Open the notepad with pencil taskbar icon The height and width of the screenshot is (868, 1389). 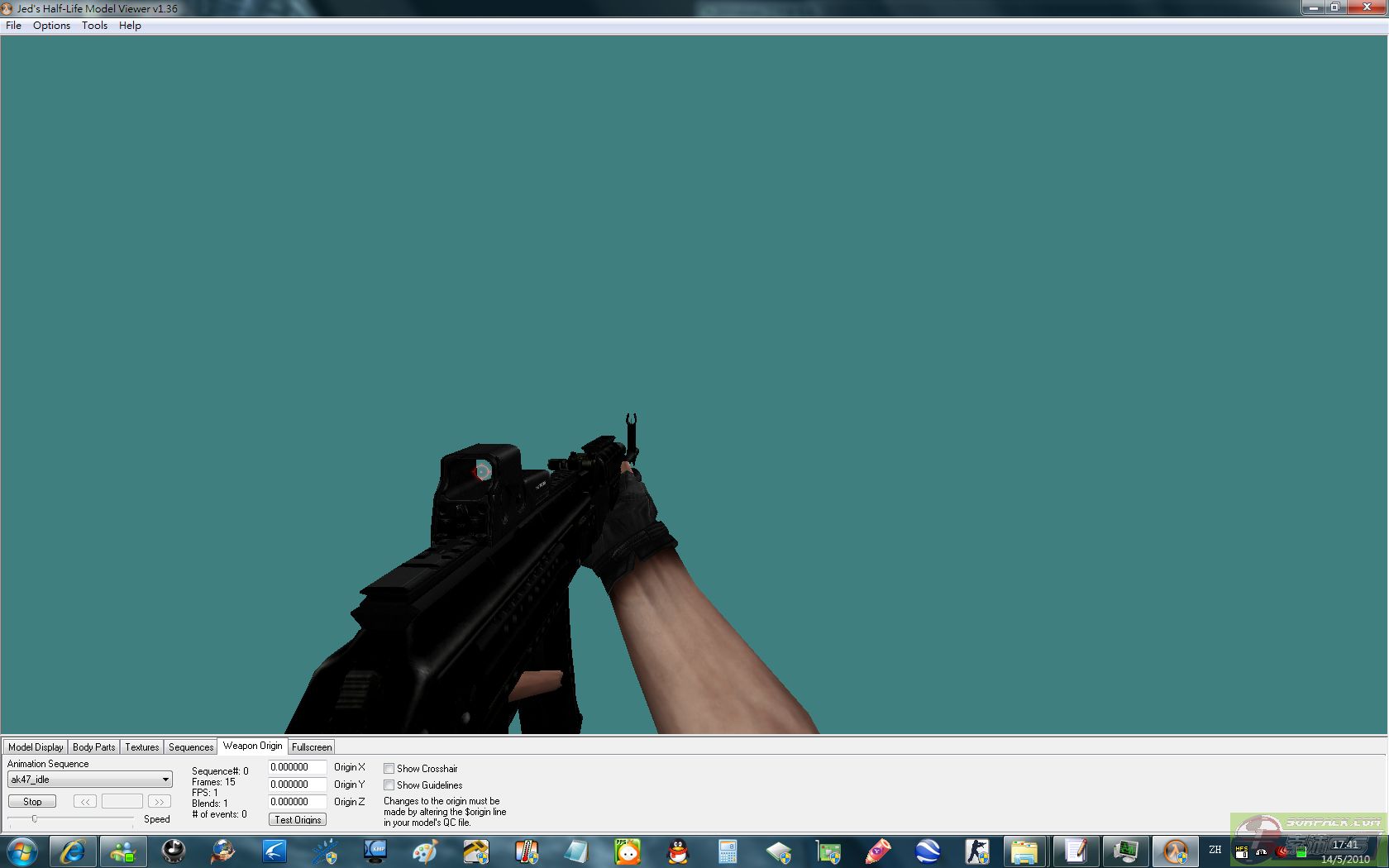(1076, 851)
